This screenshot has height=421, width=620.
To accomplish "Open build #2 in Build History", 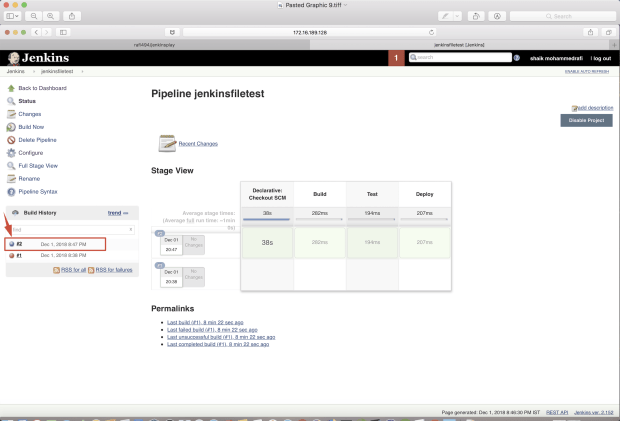I will (19, 244).
